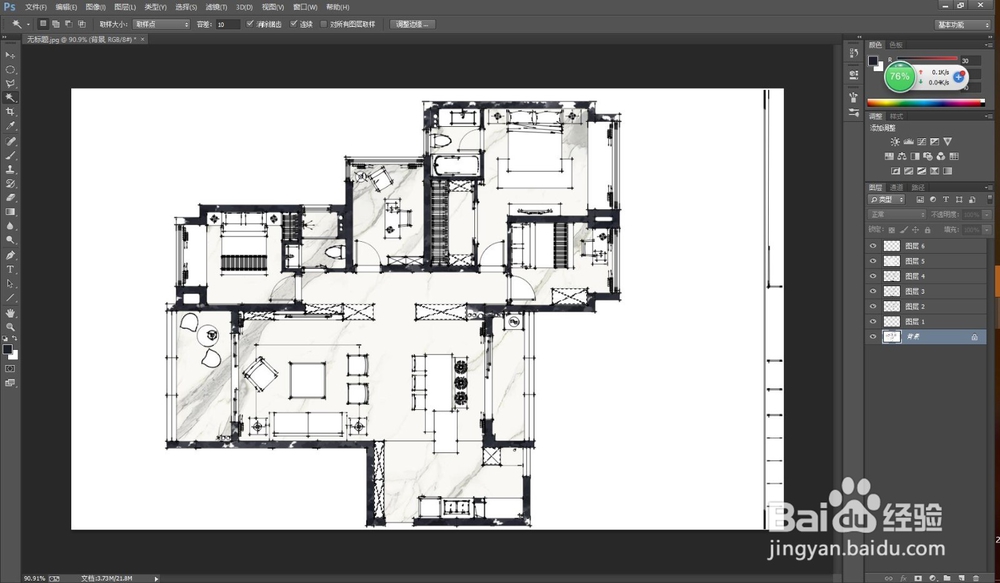Select the Eraser tool
This screenshot has height=583, width=1000.
pyautogui.click(x=10, y=197)
